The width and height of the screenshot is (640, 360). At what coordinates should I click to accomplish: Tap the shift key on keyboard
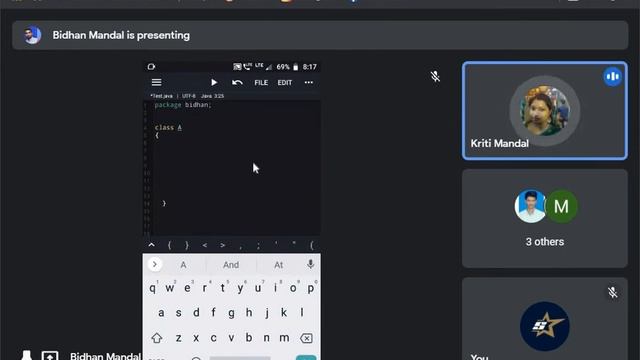click(157, 338)
